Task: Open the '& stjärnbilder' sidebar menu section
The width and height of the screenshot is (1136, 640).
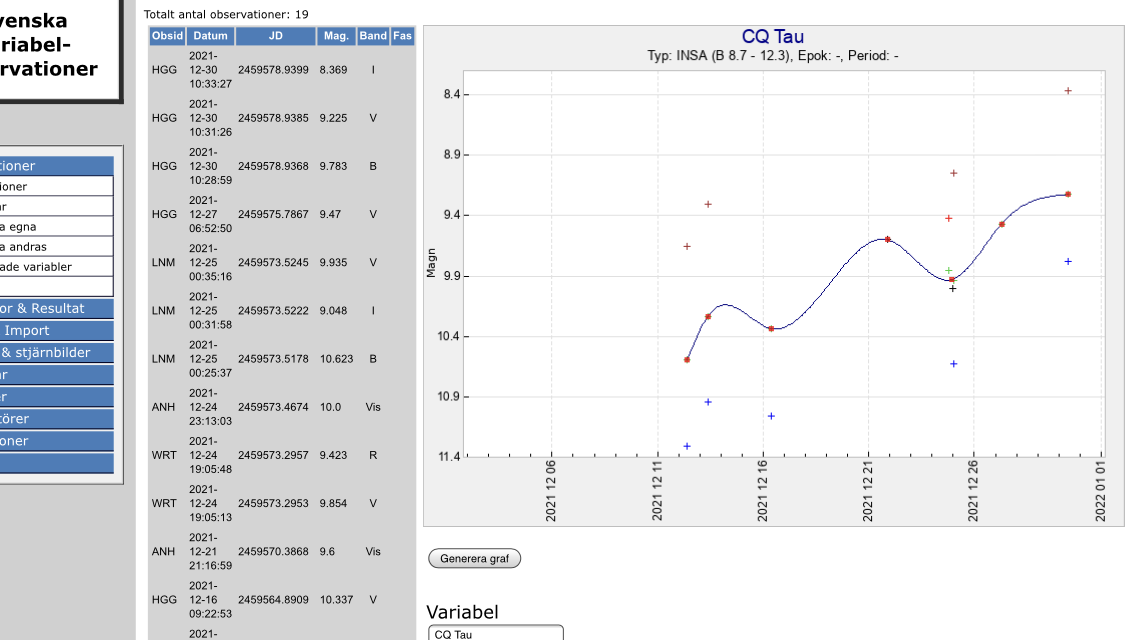Action: tap(56, 353)
